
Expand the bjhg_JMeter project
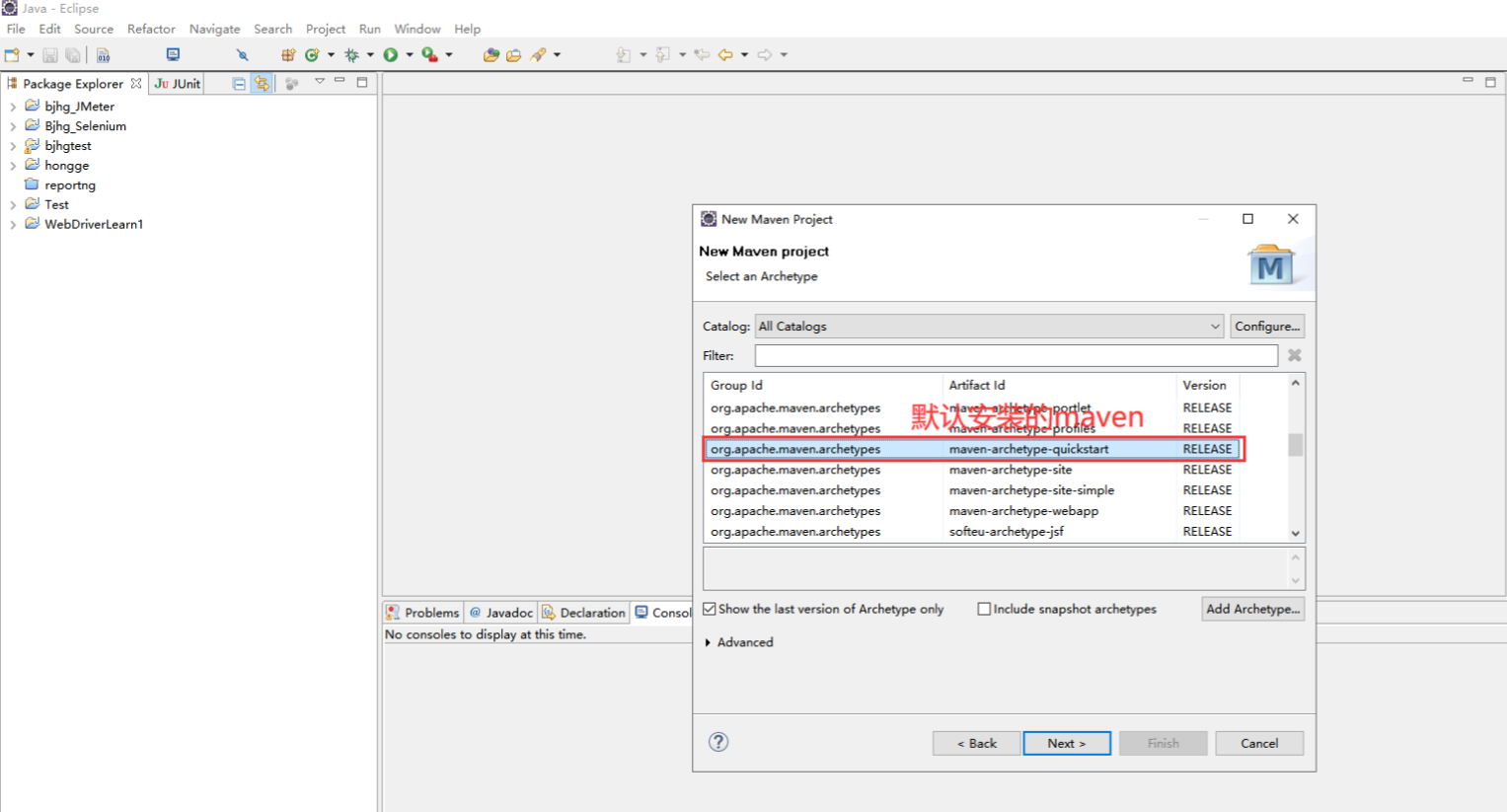pos(13,107)
